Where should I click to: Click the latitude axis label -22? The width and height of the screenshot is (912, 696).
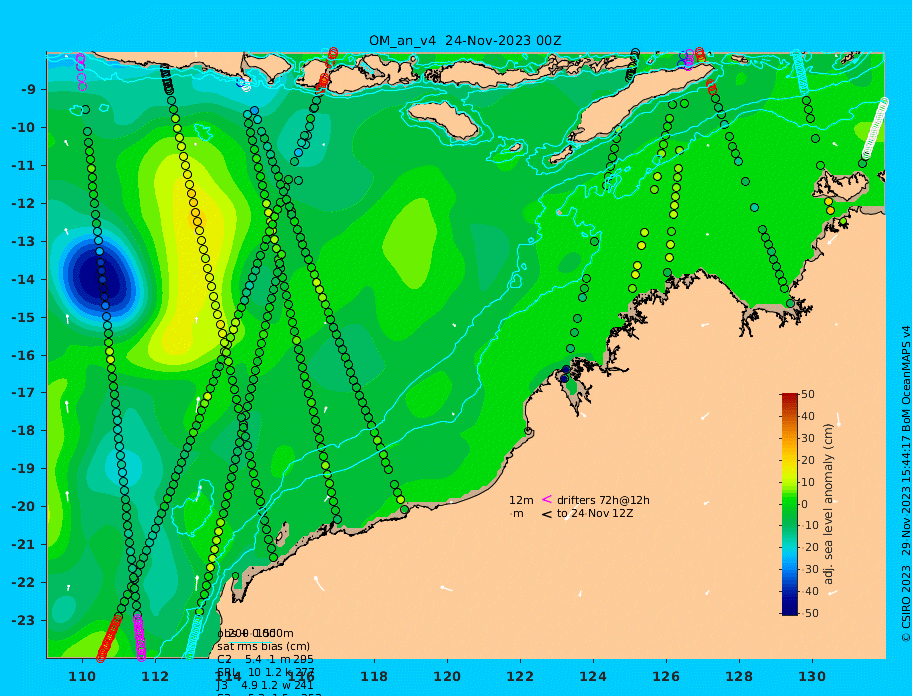[25, 583]
